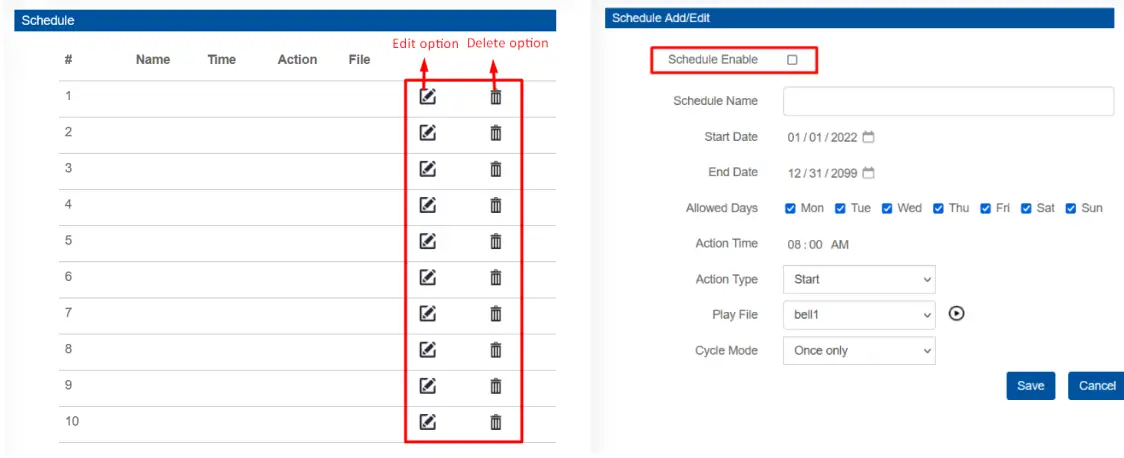Image resolution: width=1124 pixels, height=458 pixels.
Task: Open the End Date calendar picker
Action: pos(868,173)
